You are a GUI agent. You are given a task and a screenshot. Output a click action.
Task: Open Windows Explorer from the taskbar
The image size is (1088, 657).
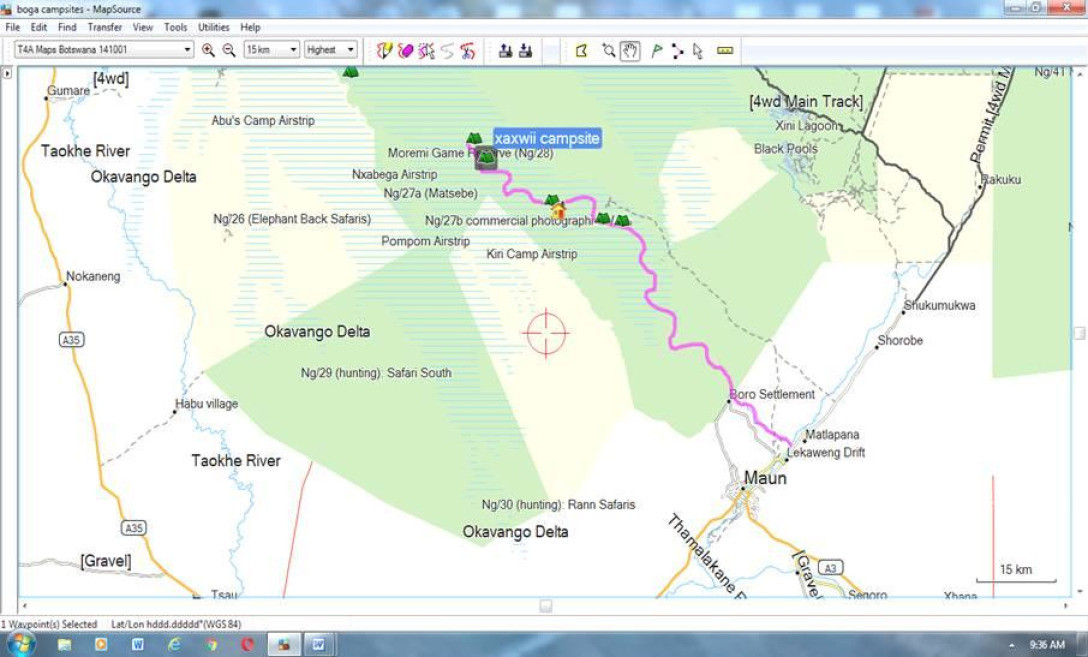point(65,645)
